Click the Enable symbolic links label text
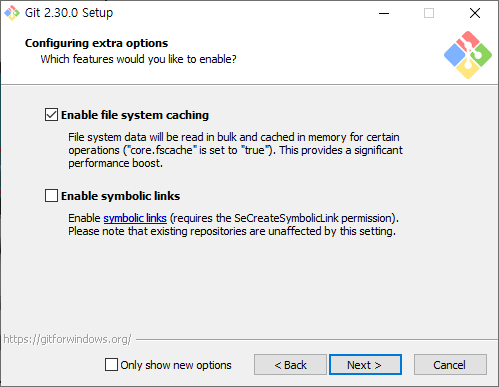 120,196
